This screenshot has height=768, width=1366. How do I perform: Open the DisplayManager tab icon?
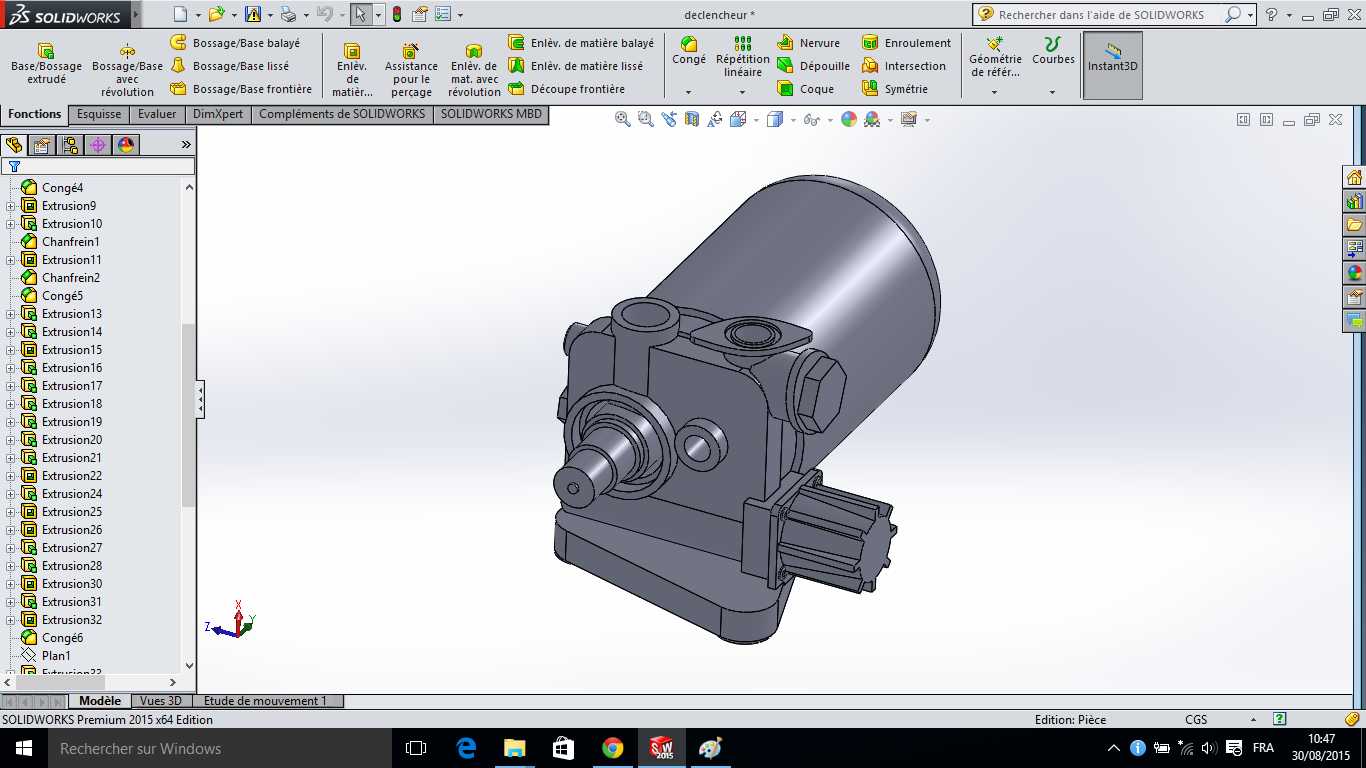click(x=126, y=145)
